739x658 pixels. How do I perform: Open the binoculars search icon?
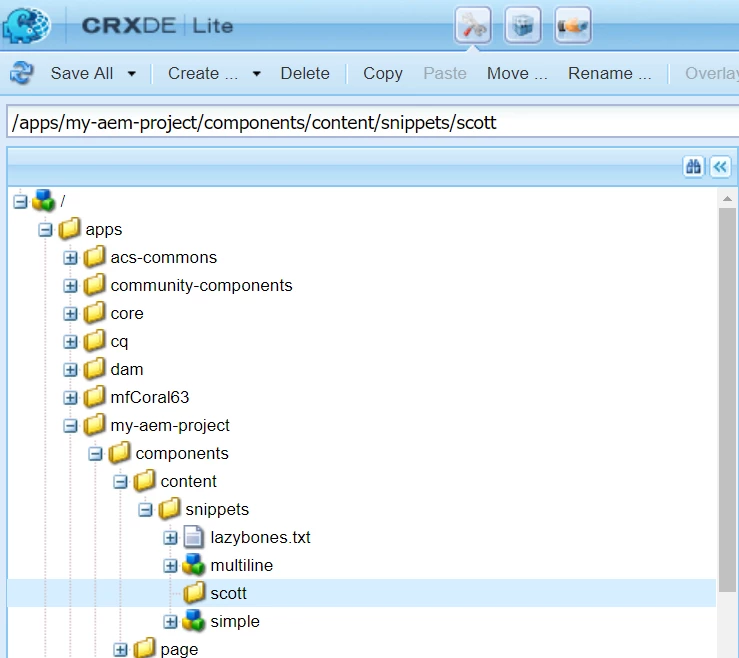point(693,166)
